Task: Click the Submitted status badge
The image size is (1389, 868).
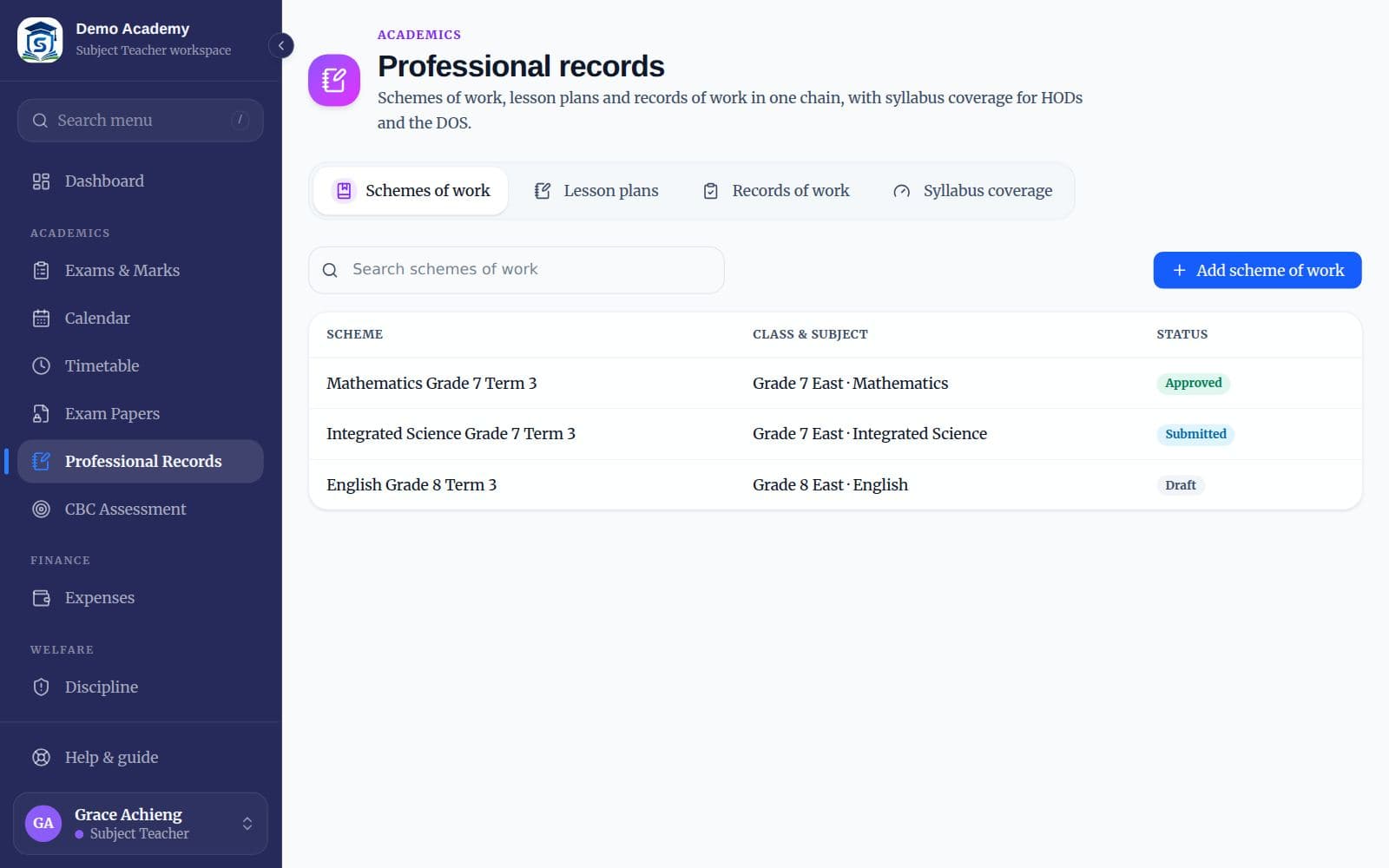Action: pos(1195,434)
